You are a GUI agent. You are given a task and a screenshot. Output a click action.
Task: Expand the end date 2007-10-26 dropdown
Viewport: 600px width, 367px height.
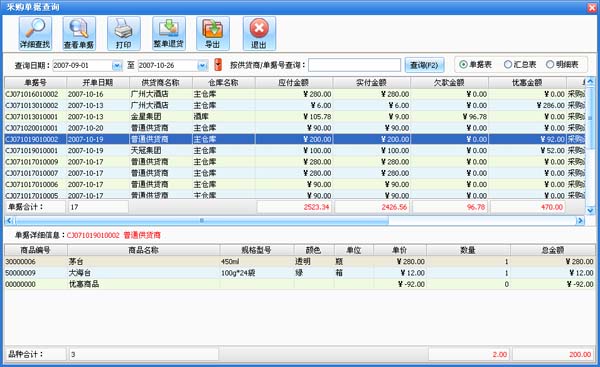click(x=202, y=66)
